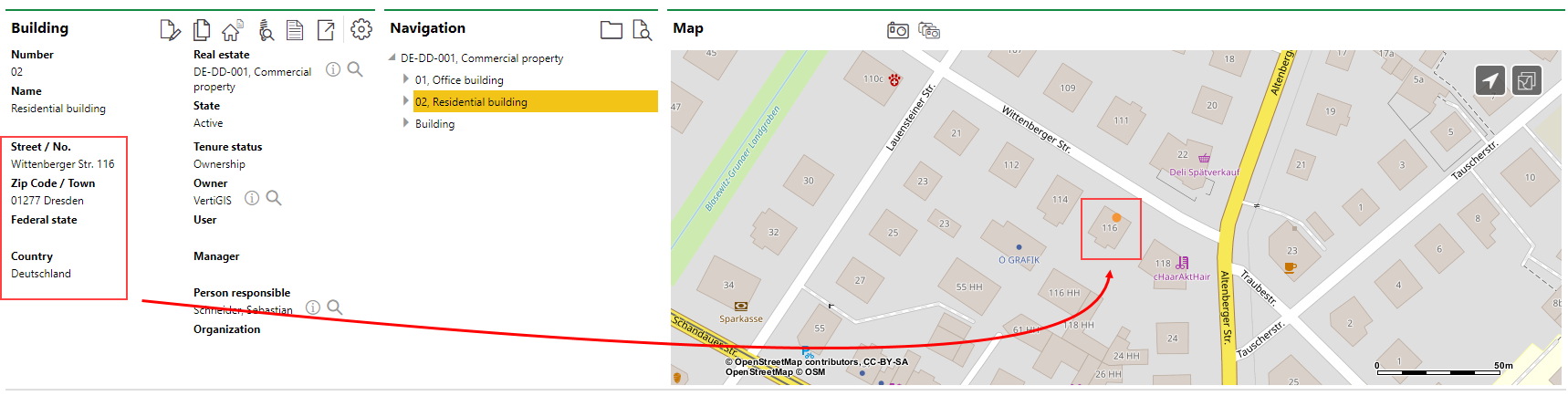Click the building labeled 114 on map

click(x=1060, y=200)
